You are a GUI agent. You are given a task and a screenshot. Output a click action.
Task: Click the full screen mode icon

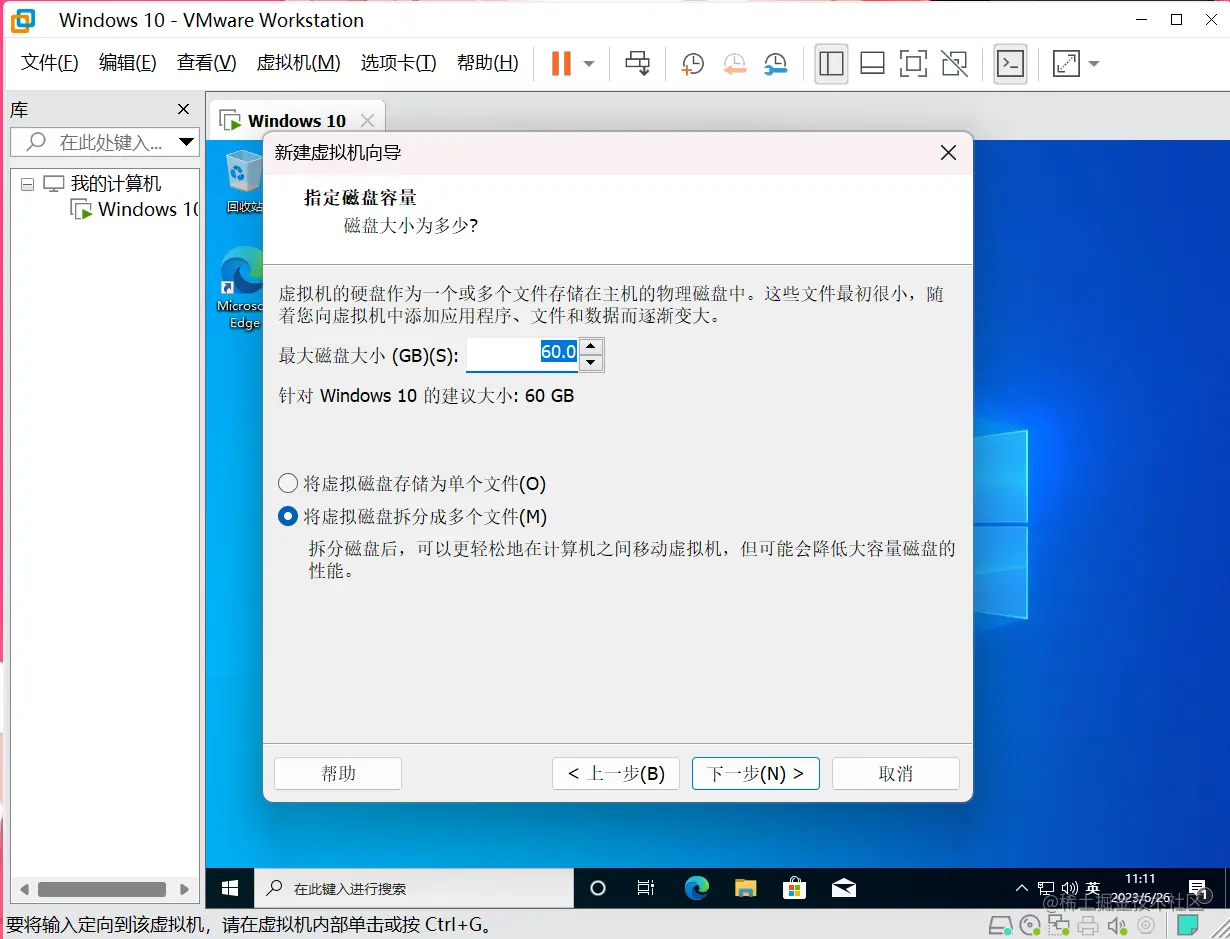click(913, 64)
